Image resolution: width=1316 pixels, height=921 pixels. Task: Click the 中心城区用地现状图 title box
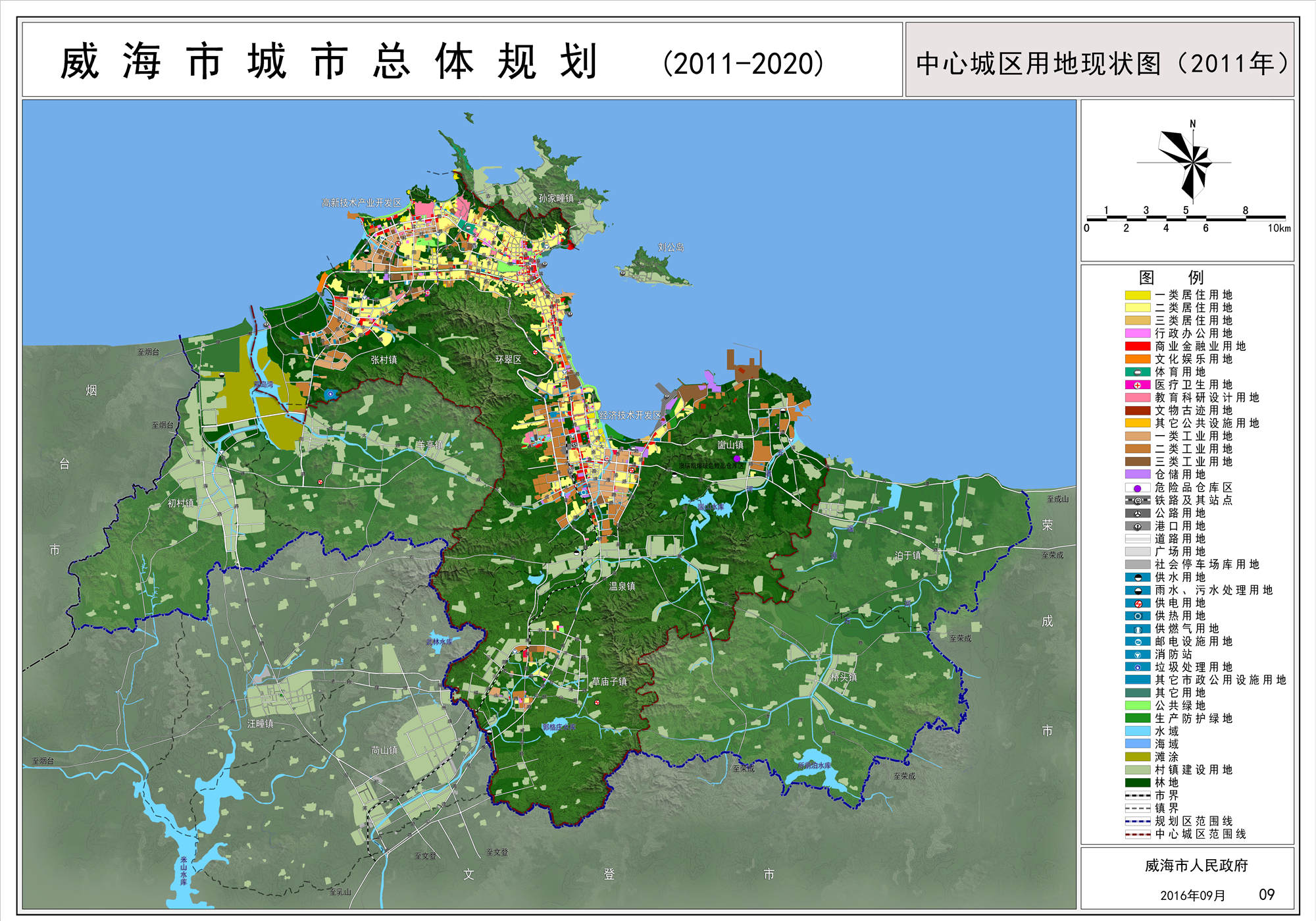(x=1100, y=60)
